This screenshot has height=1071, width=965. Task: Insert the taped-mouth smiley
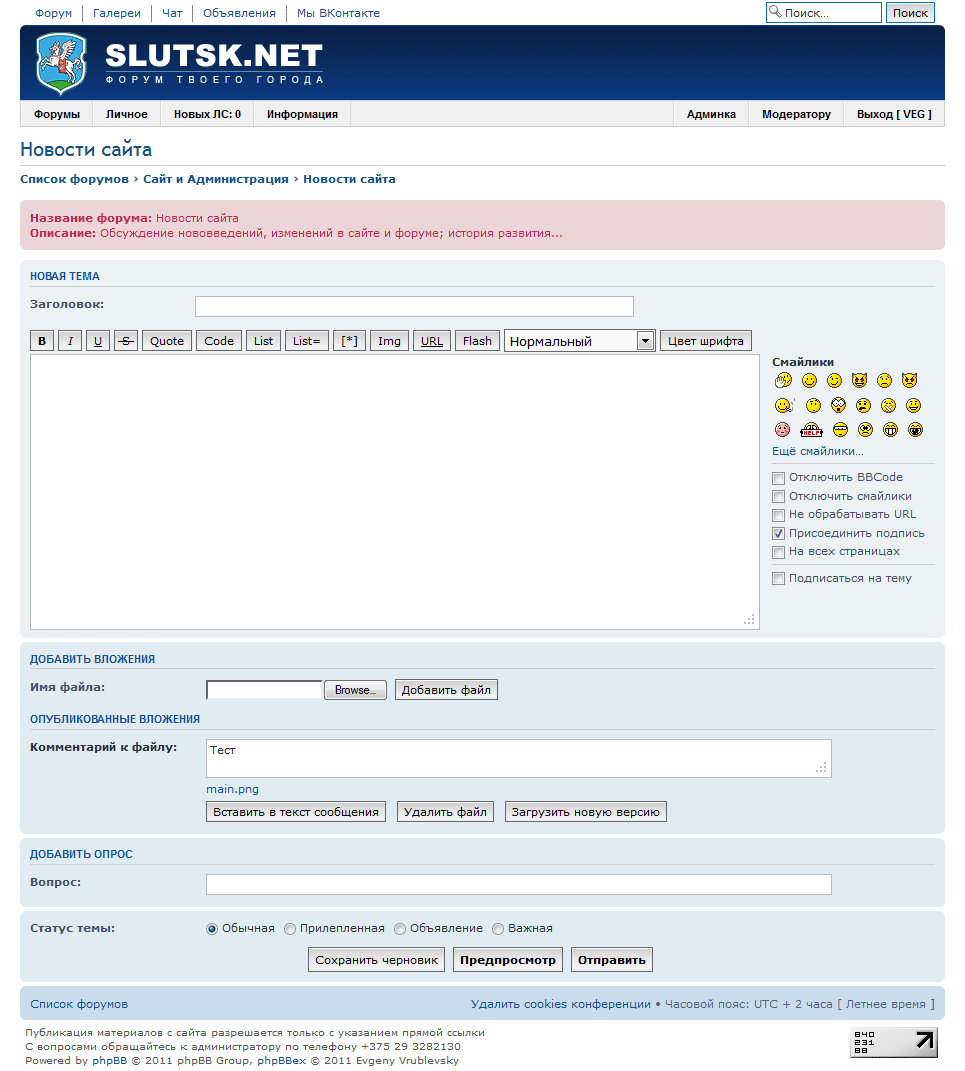click(888, 406)
